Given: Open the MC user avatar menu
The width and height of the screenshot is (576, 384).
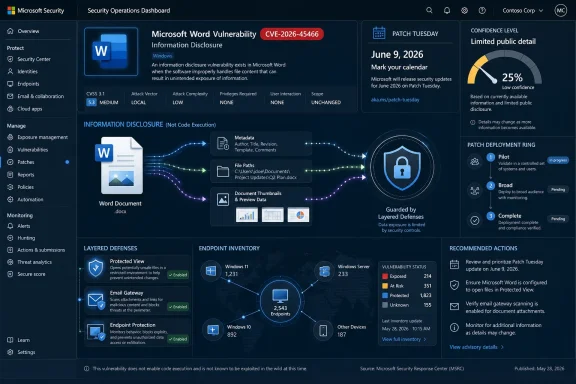Looking at the screenshot, I should coord(561,10).
